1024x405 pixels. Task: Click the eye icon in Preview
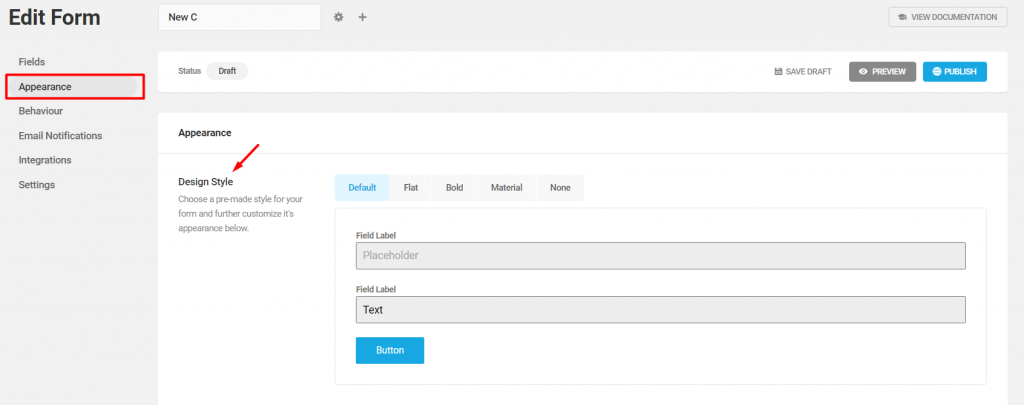(x=863, y=72)
